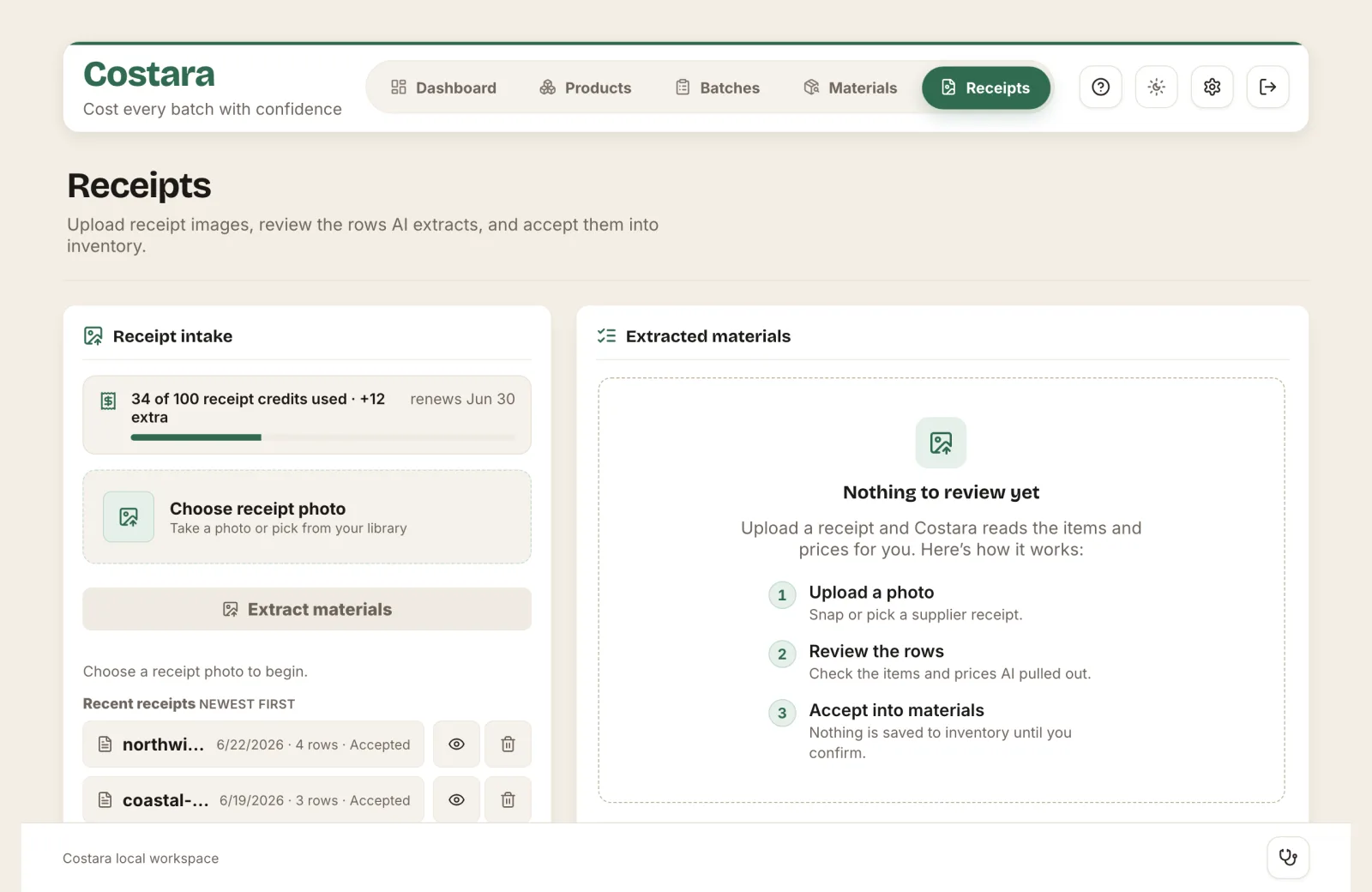Click the 'Cost every batch with confidence' tagline
The height and width of the screenshot is (892, 1372).
[x=213, y=109]
